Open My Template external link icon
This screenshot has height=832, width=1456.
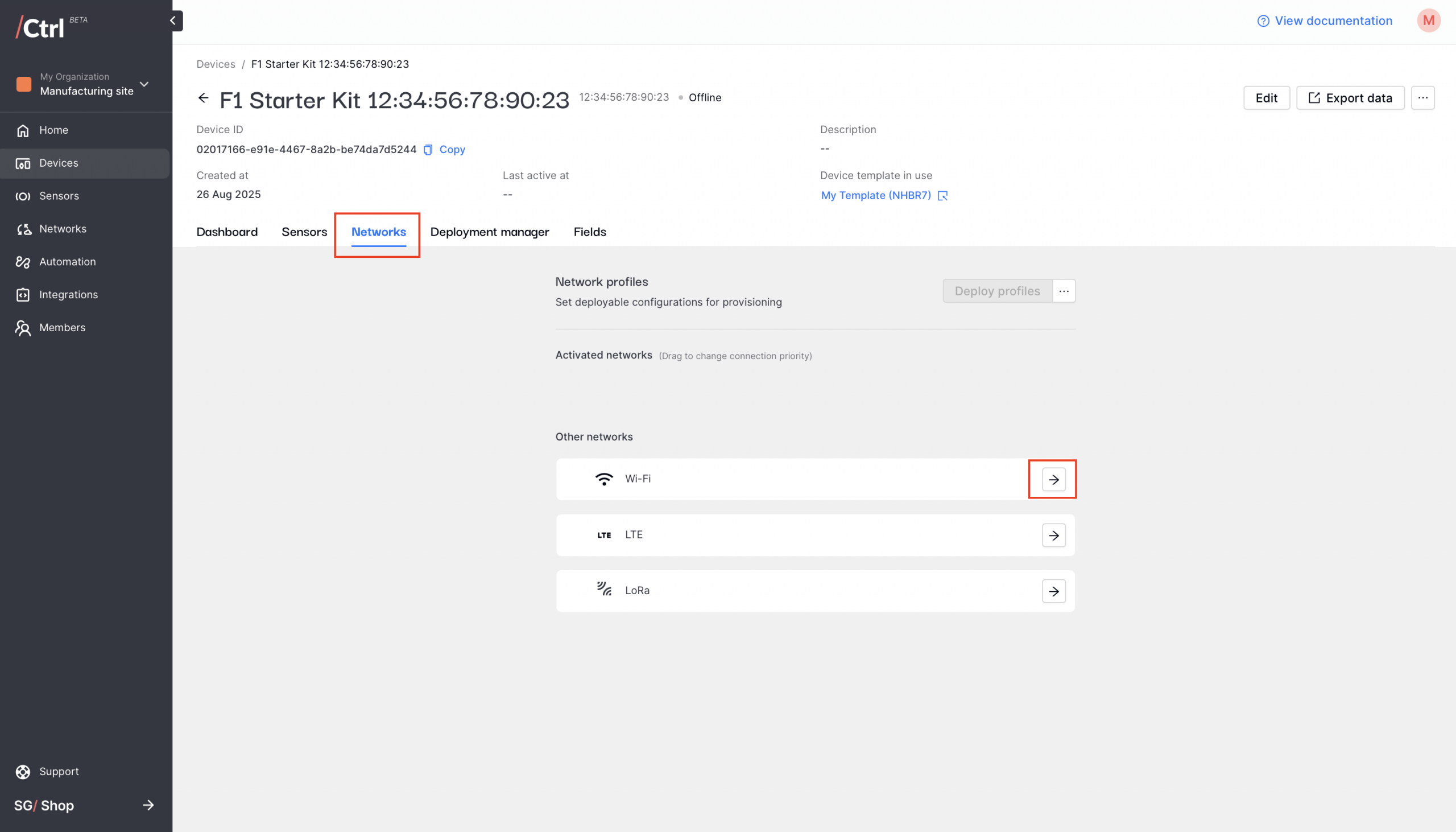[x=942, y=195]
